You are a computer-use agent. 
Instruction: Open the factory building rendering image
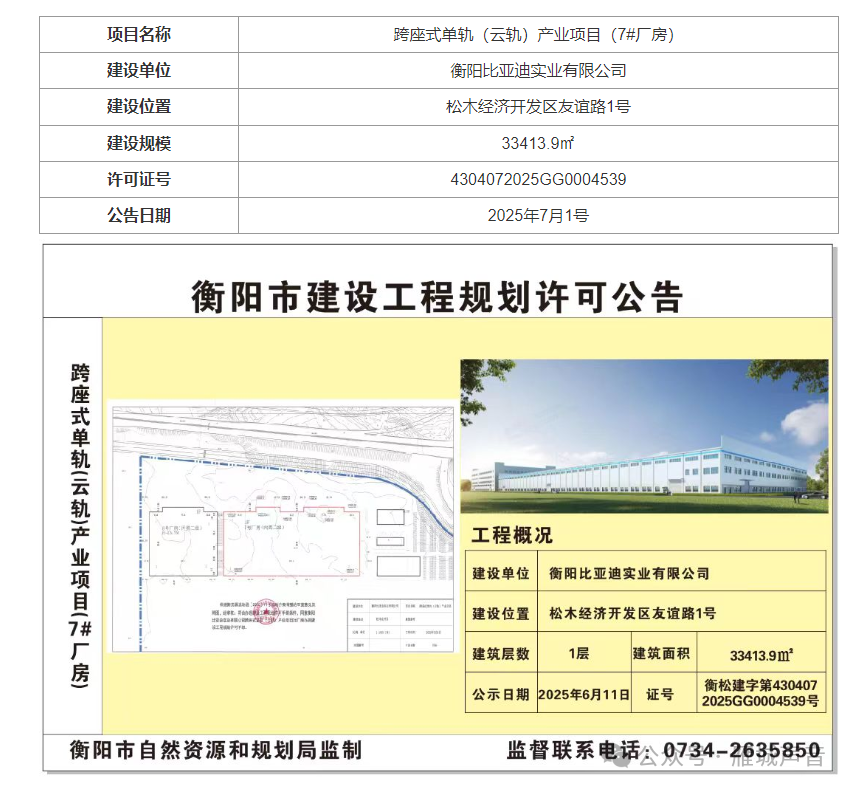pos(644,436)
